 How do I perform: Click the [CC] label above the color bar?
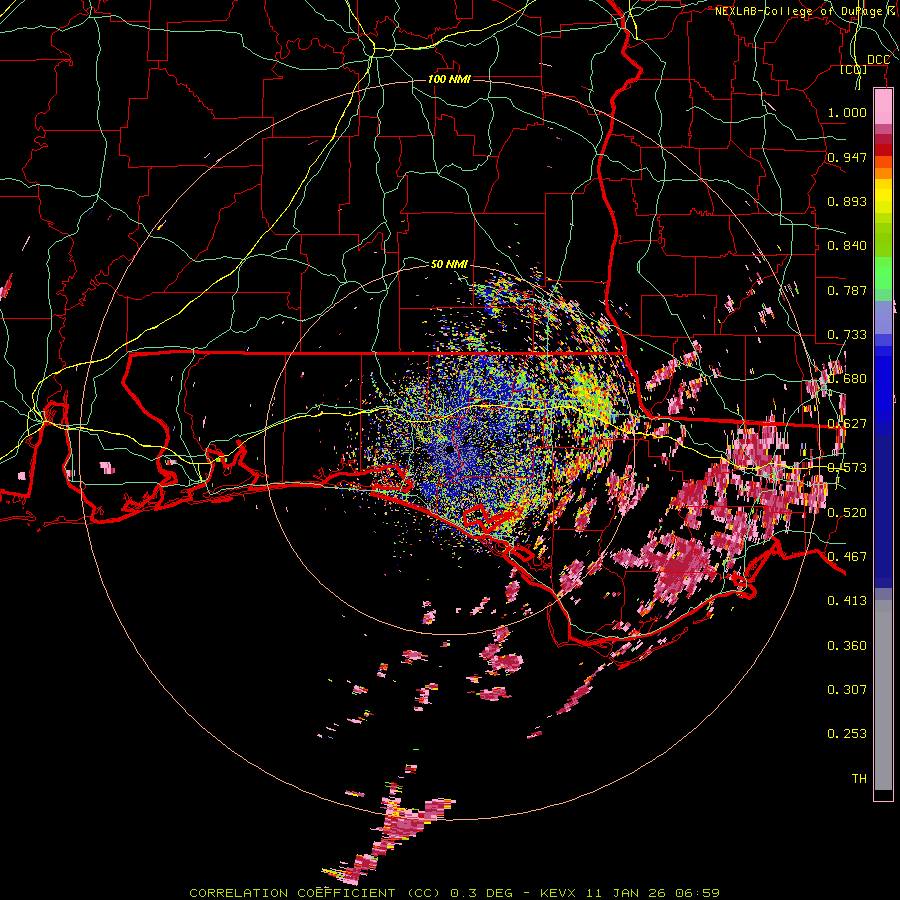pyautogui.click(x=854, y=70)
